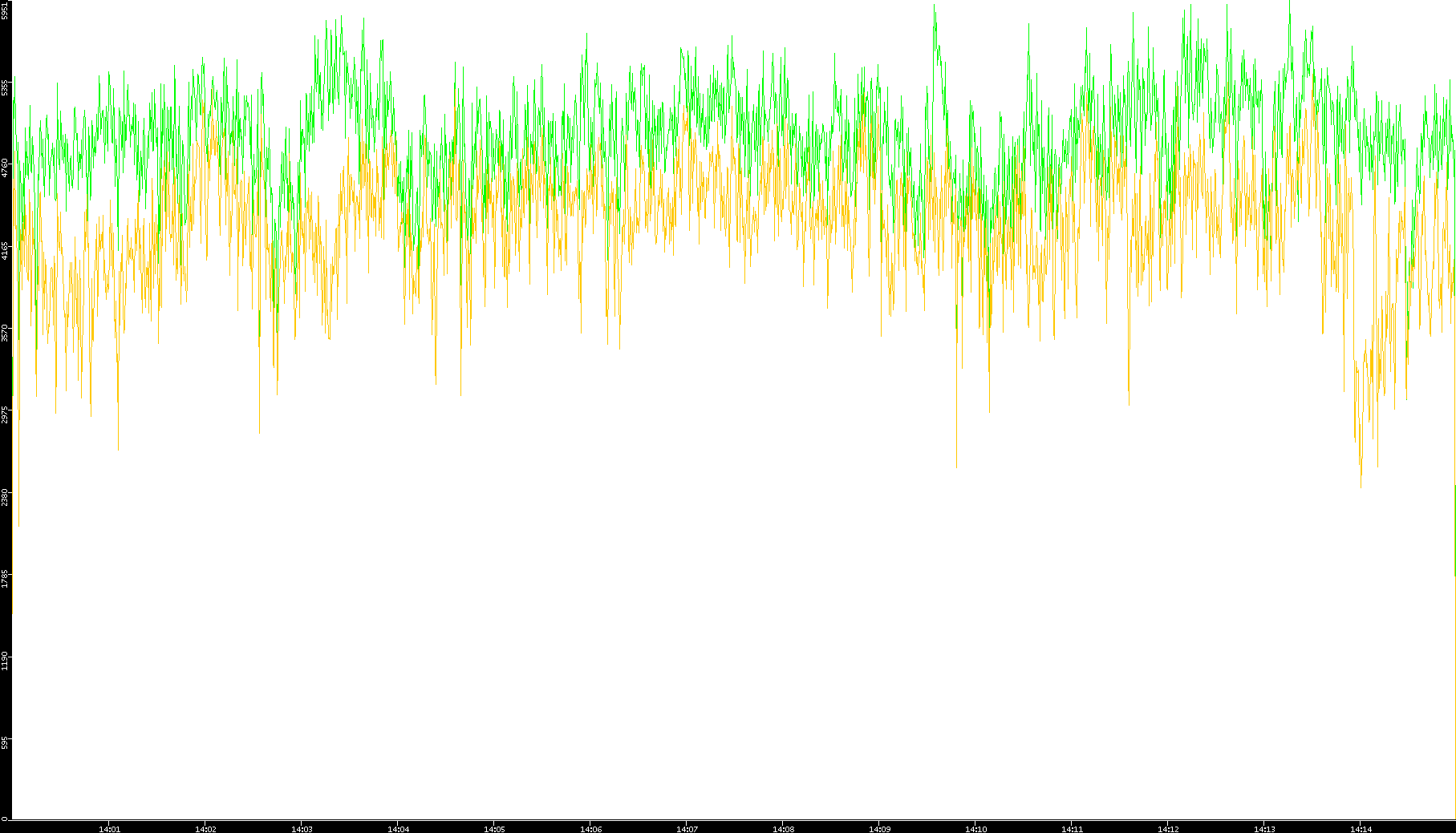This screenshot has width=1456, height=833.
Task: Click the 1190 value axis label
Action: click(5, 661)
